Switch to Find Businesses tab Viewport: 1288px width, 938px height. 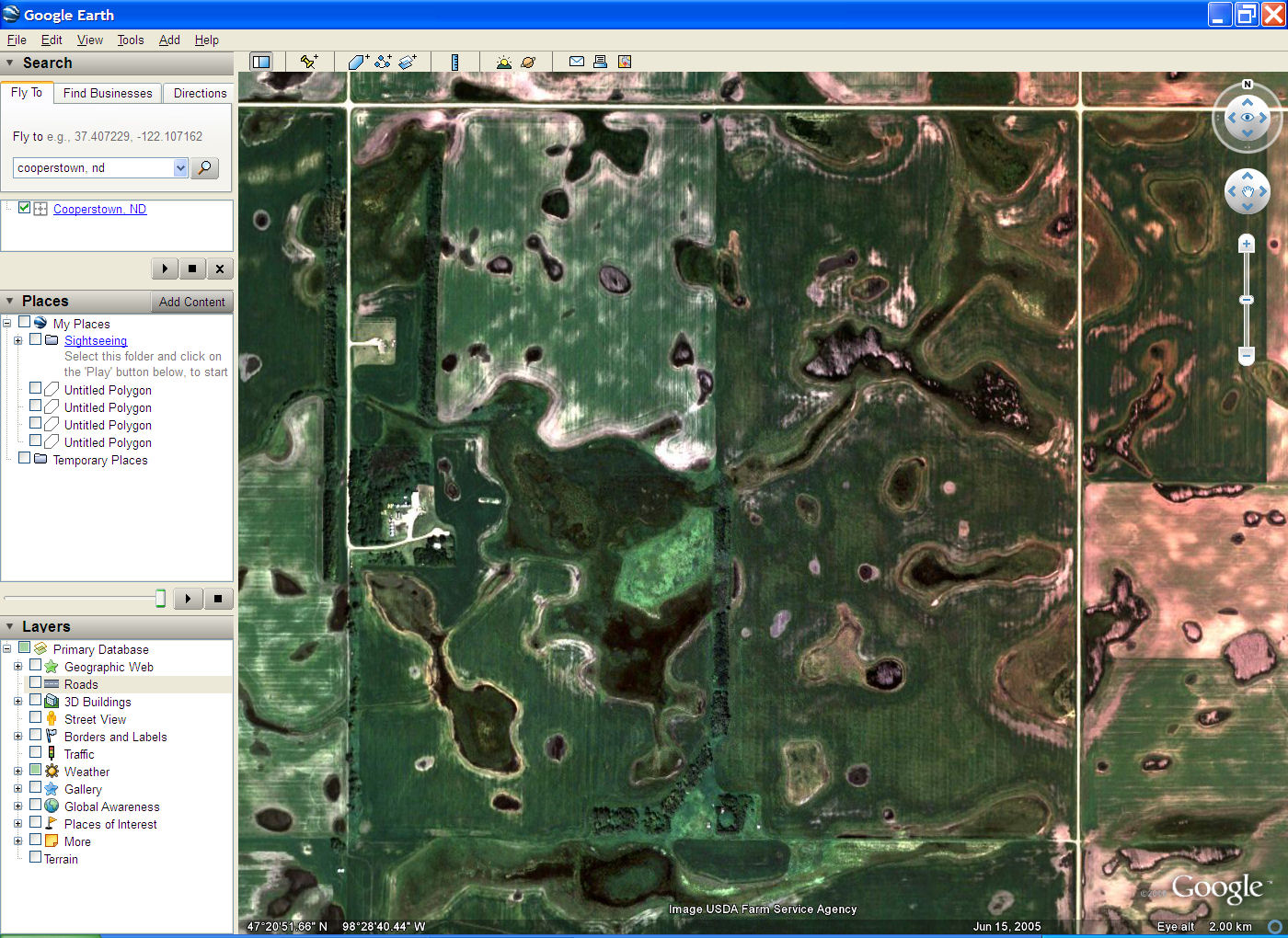tap(108, 93)
